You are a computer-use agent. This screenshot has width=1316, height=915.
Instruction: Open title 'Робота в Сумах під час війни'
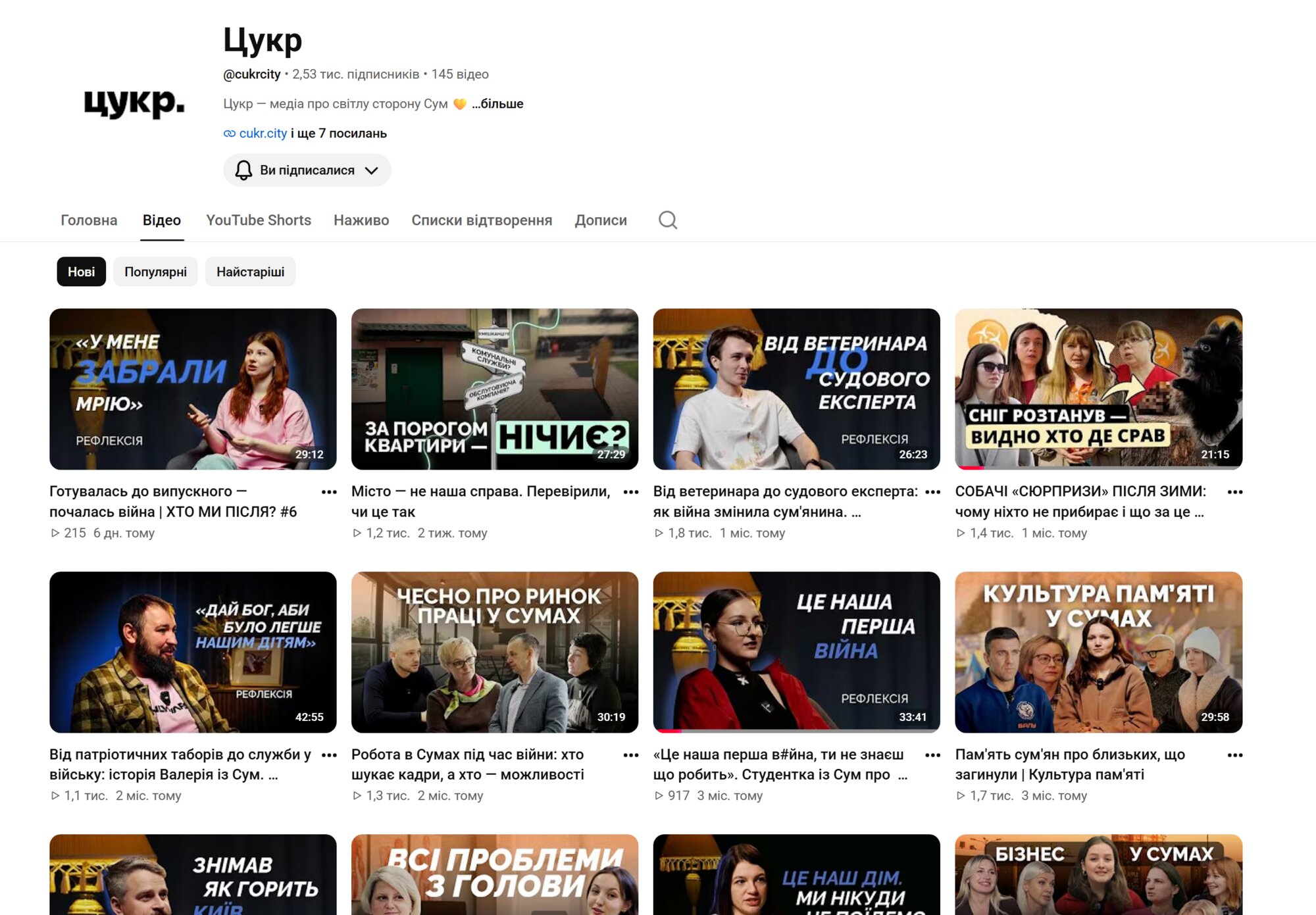[x=468, y=764]
